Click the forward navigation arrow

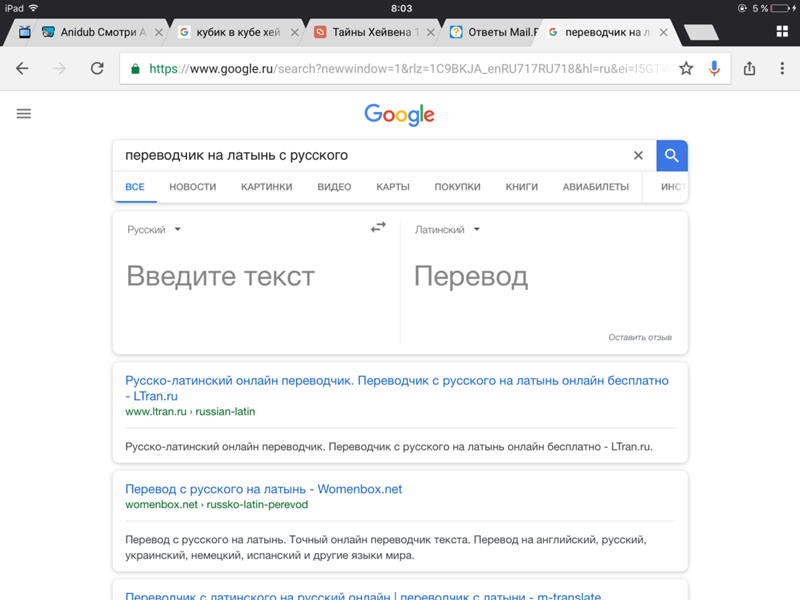tap(60, 68)
